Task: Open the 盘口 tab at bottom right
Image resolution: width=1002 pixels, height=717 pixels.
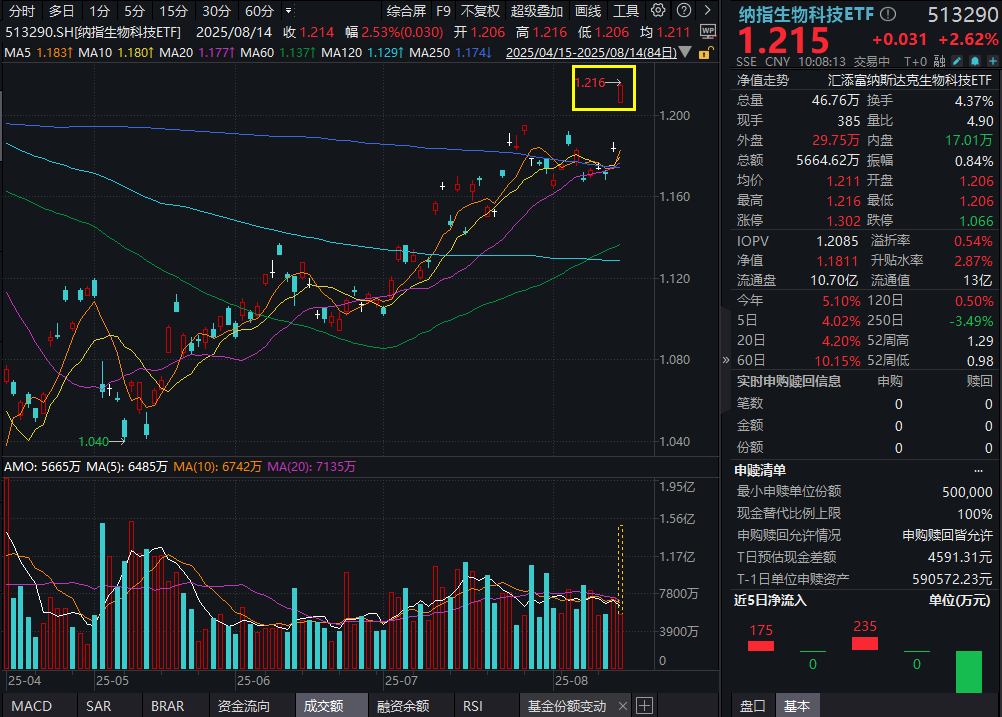Action: click(751, 706)
